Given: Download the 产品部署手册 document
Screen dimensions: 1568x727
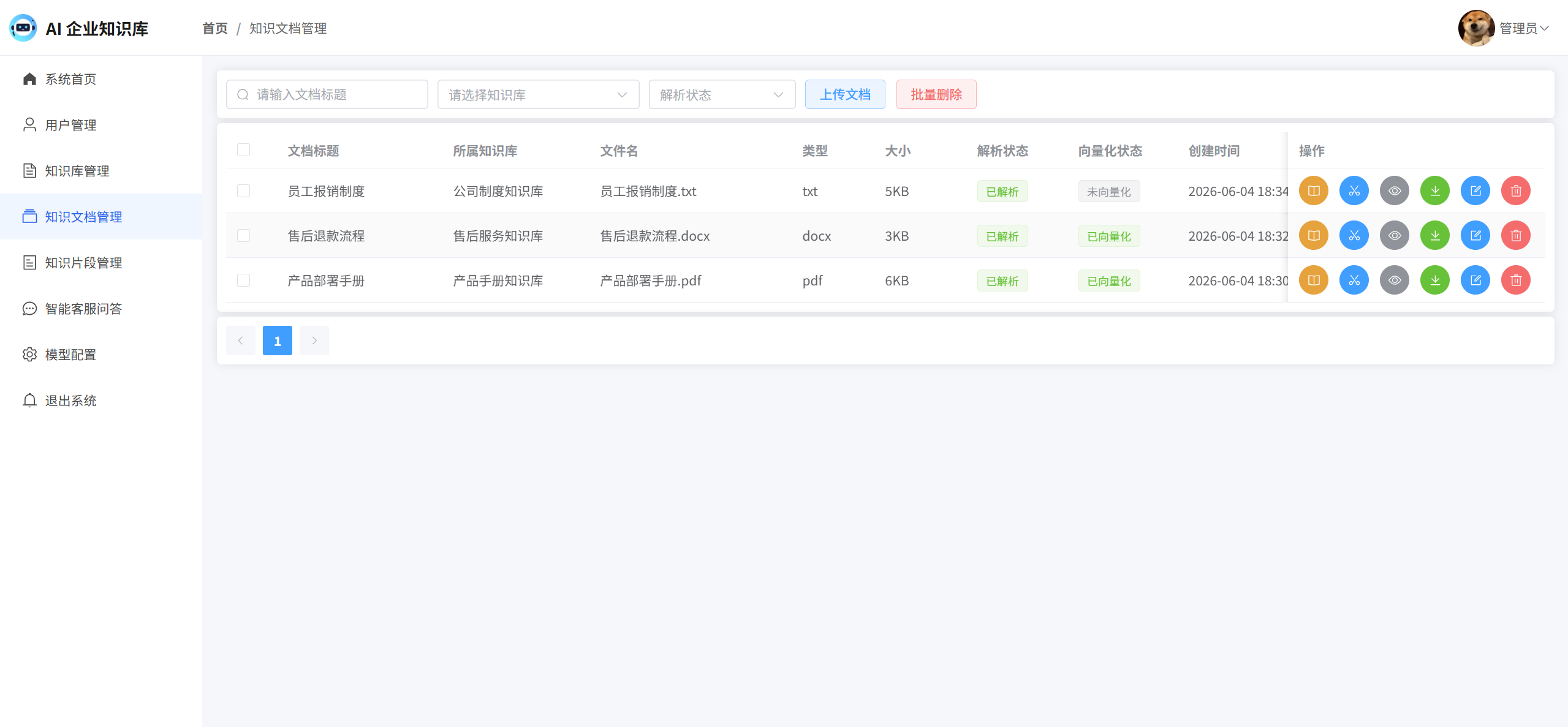Looking at the screenshot, I should [x=1434, y=281].
